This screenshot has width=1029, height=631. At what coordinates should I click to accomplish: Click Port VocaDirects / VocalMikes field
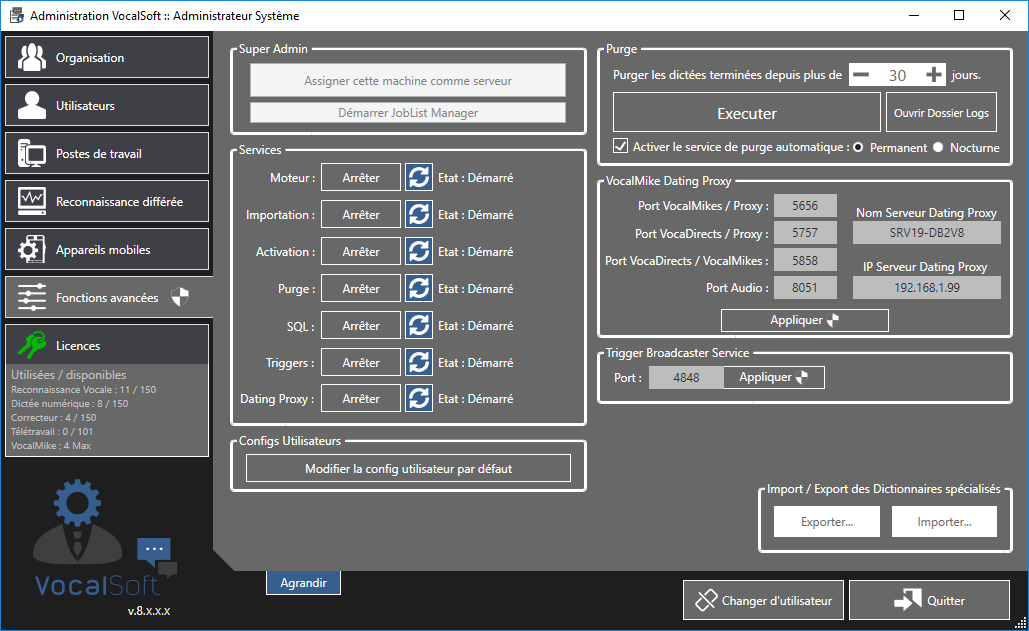(x=805, y=260)
